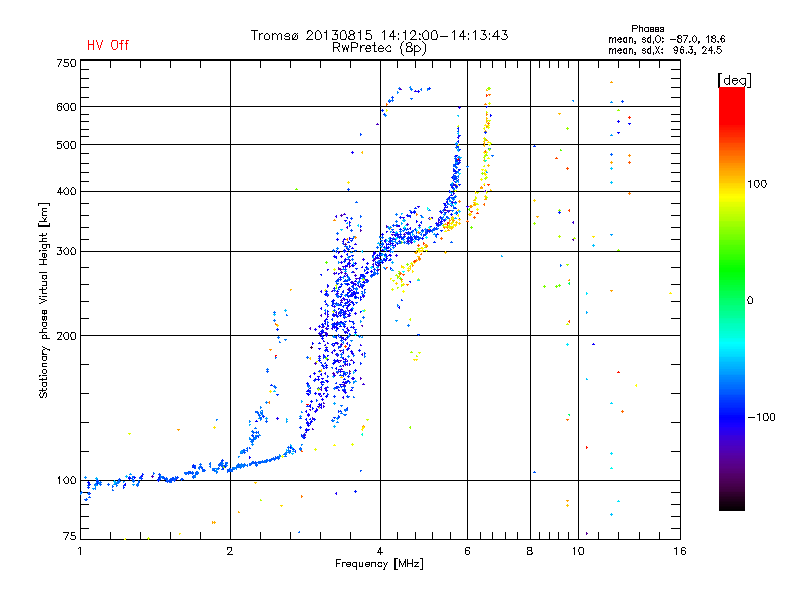Click the x-axis tick '16'

[x=680, y=551]
